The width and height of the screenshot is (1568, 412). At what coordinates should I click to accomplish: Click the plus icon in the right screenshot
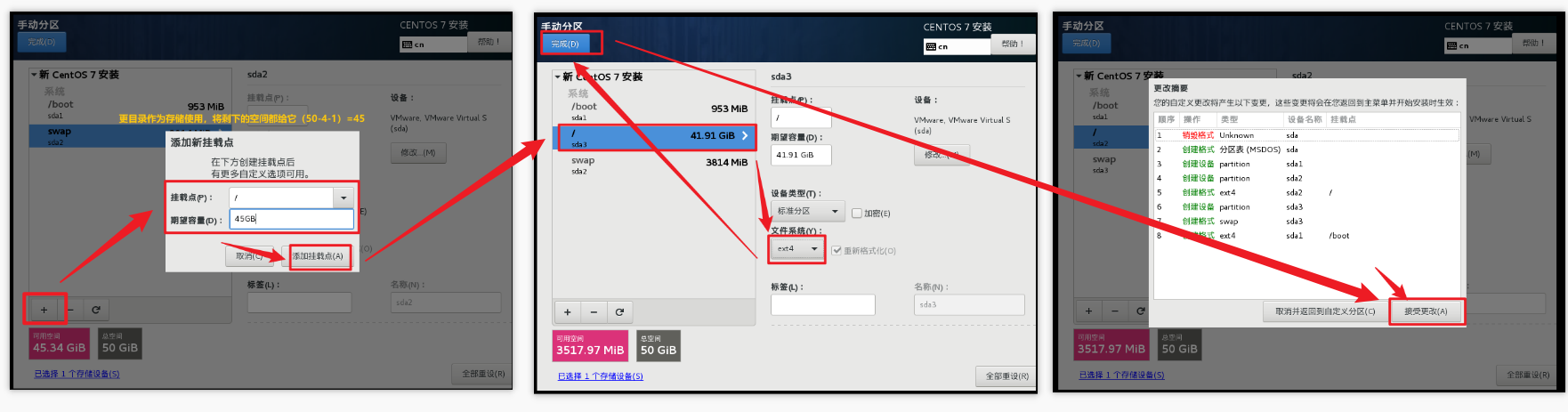coord(1088,311)
